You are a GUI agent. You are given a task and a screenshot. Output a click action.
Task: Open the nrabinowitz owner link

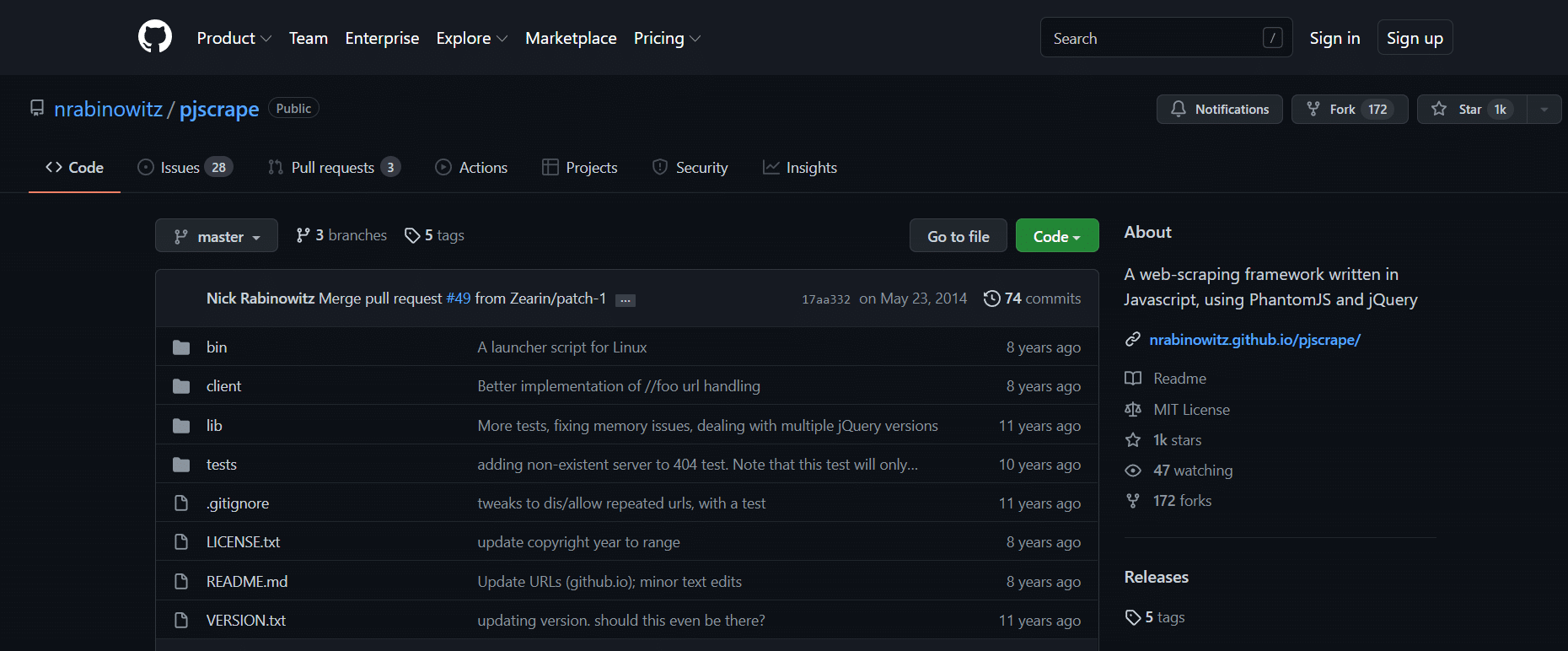pyautogui.click(x=108, y=109)
